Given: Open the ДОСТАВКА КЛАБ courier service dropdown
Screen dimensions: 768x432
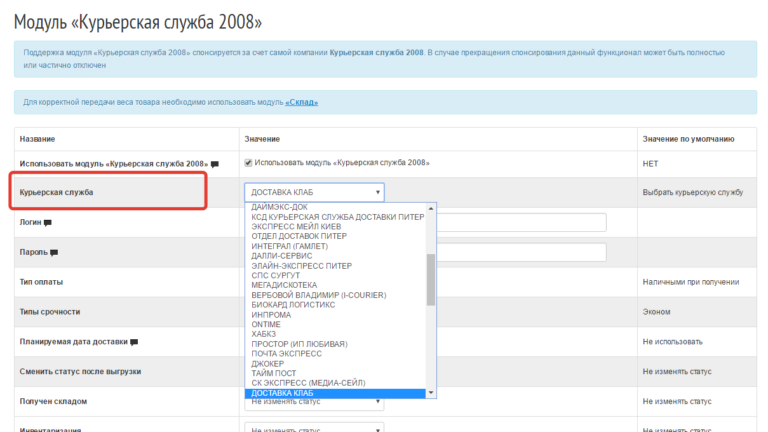Looking at the screenshot, I should 314,192.
